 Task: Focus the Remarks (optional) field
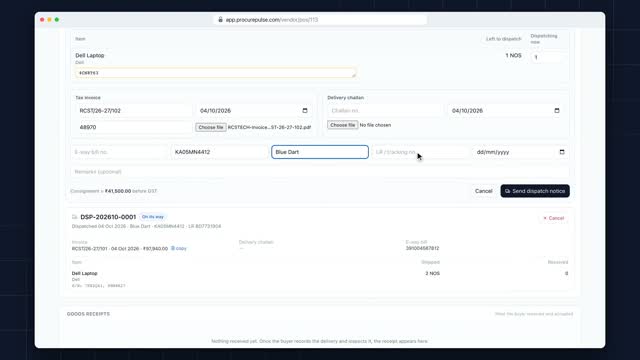[320, 172]
